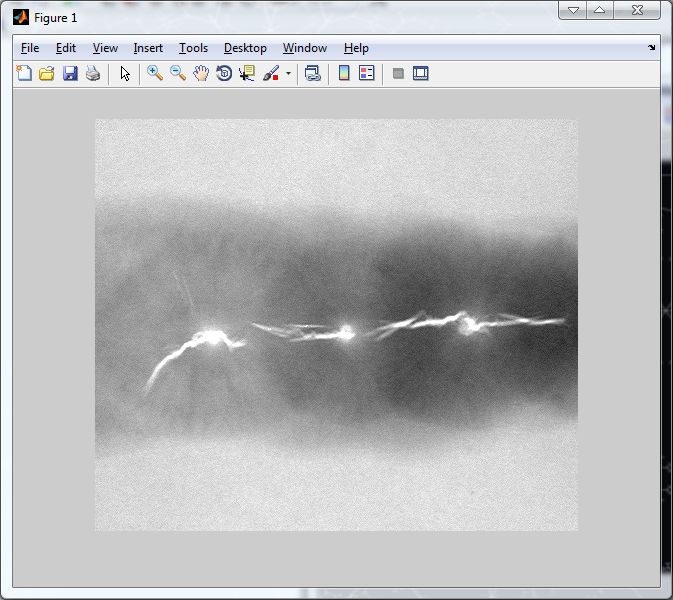Screen dimensions: 673x600
Task: Save the figure using the floppy disk icon
Action: coord(70,73)
